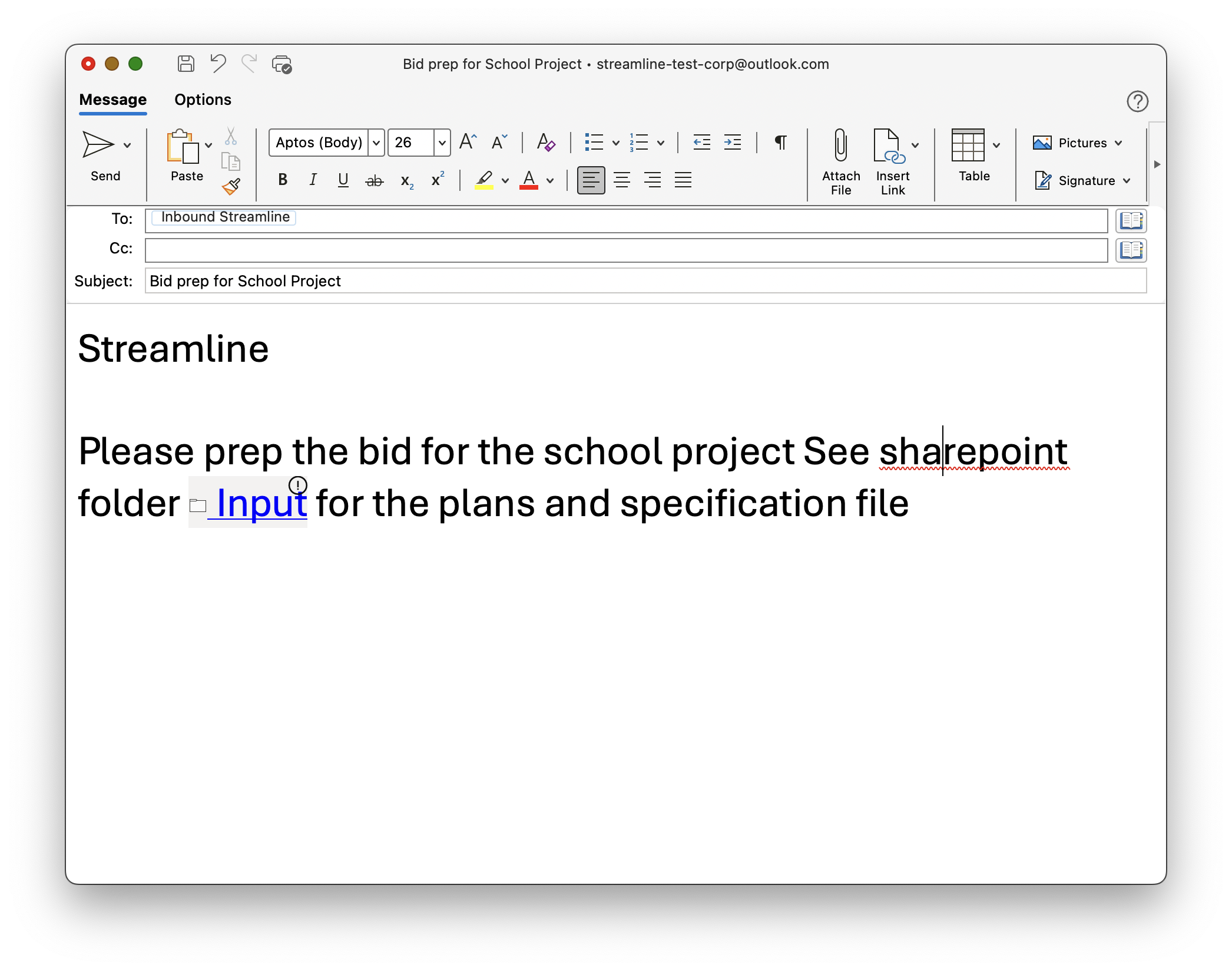Open the font size 26 dropdown

pyautogui.click(x=442, y=143)
